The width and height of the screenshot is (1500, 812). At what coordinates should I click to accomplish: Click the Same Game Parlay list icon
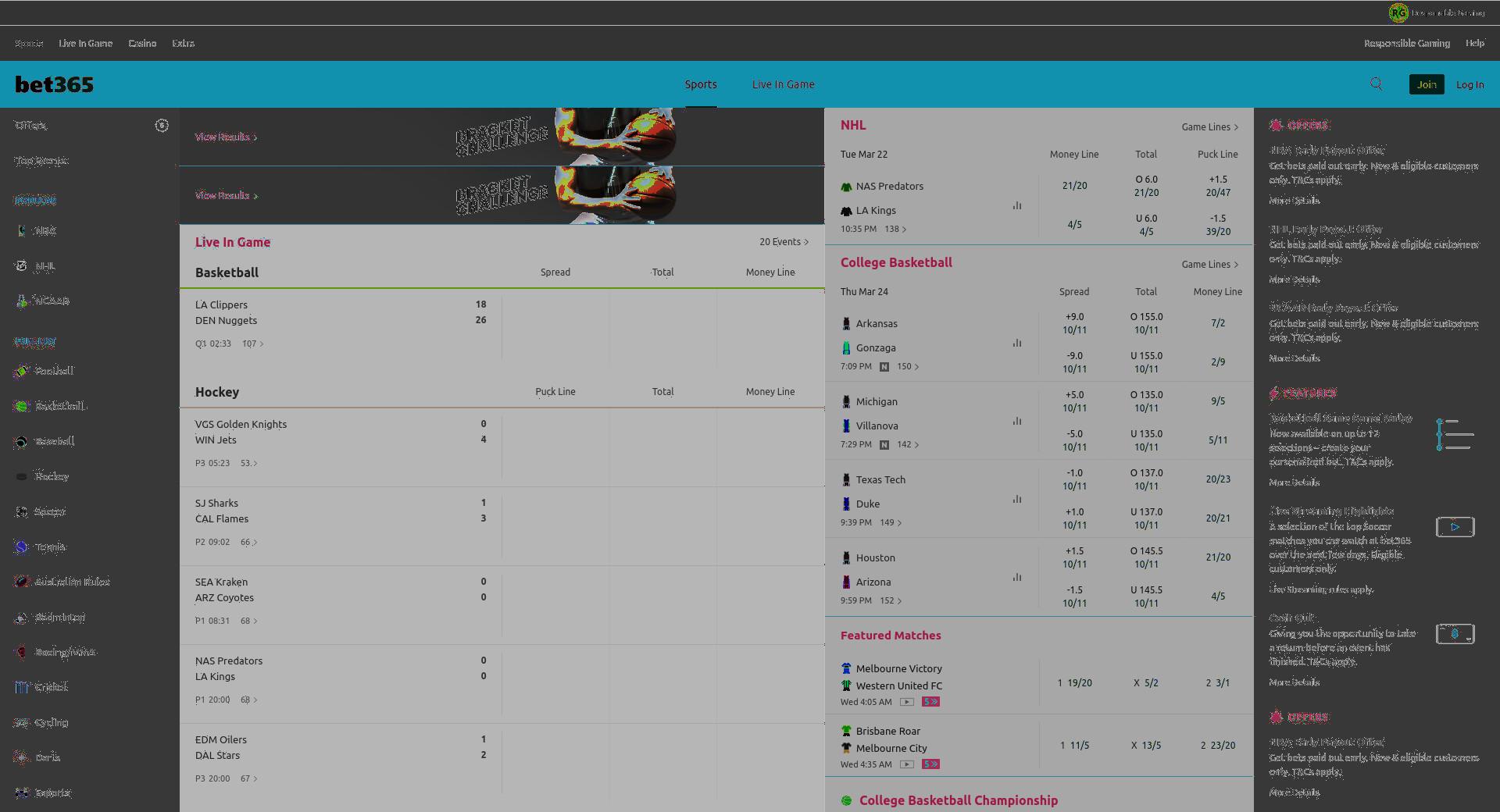[1455, 434]
